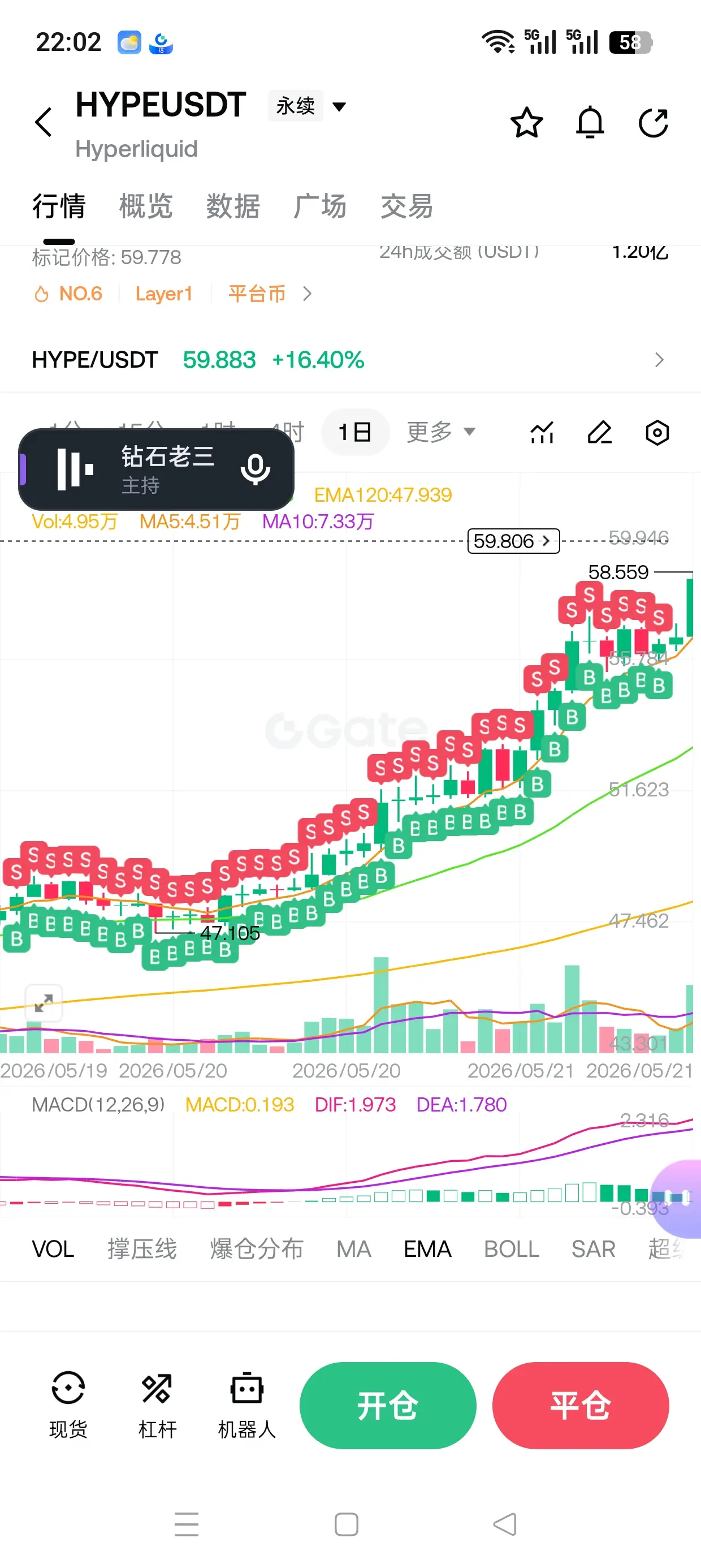The image size is (701, 1568).
Task: Switch to 概览 tab
Action: (146, 206)
